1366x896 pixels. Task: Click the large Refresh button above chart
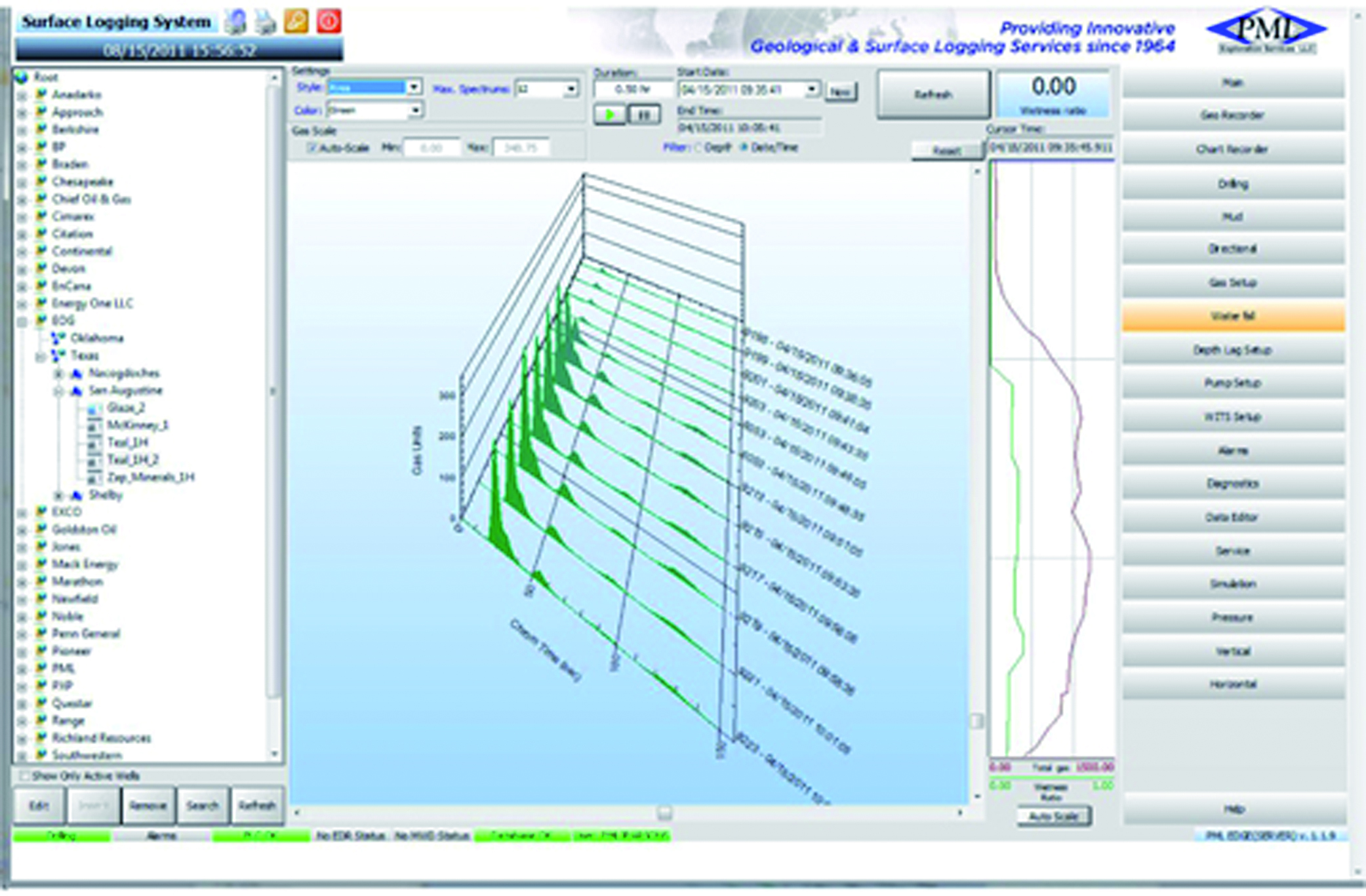click(x=933, y=95)
